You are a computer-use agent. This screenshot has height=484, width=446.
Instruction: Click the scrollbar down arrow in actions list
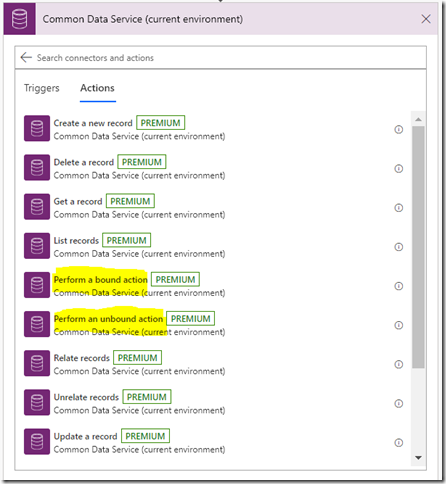pyautogui.click(x=418, y=458)
